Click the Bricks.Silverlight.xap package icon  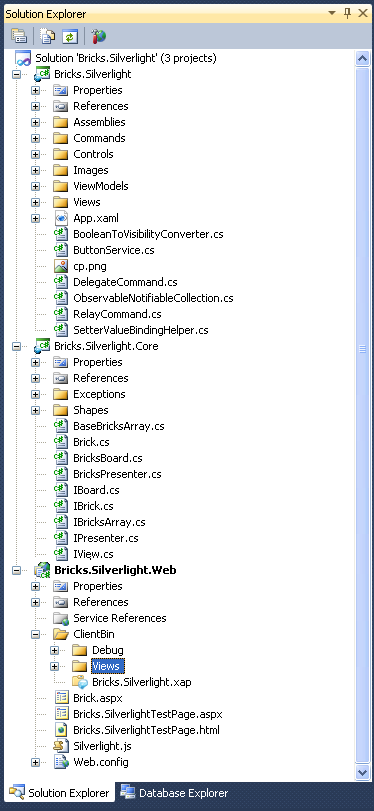pyautogui.click(x=80, y=682)
